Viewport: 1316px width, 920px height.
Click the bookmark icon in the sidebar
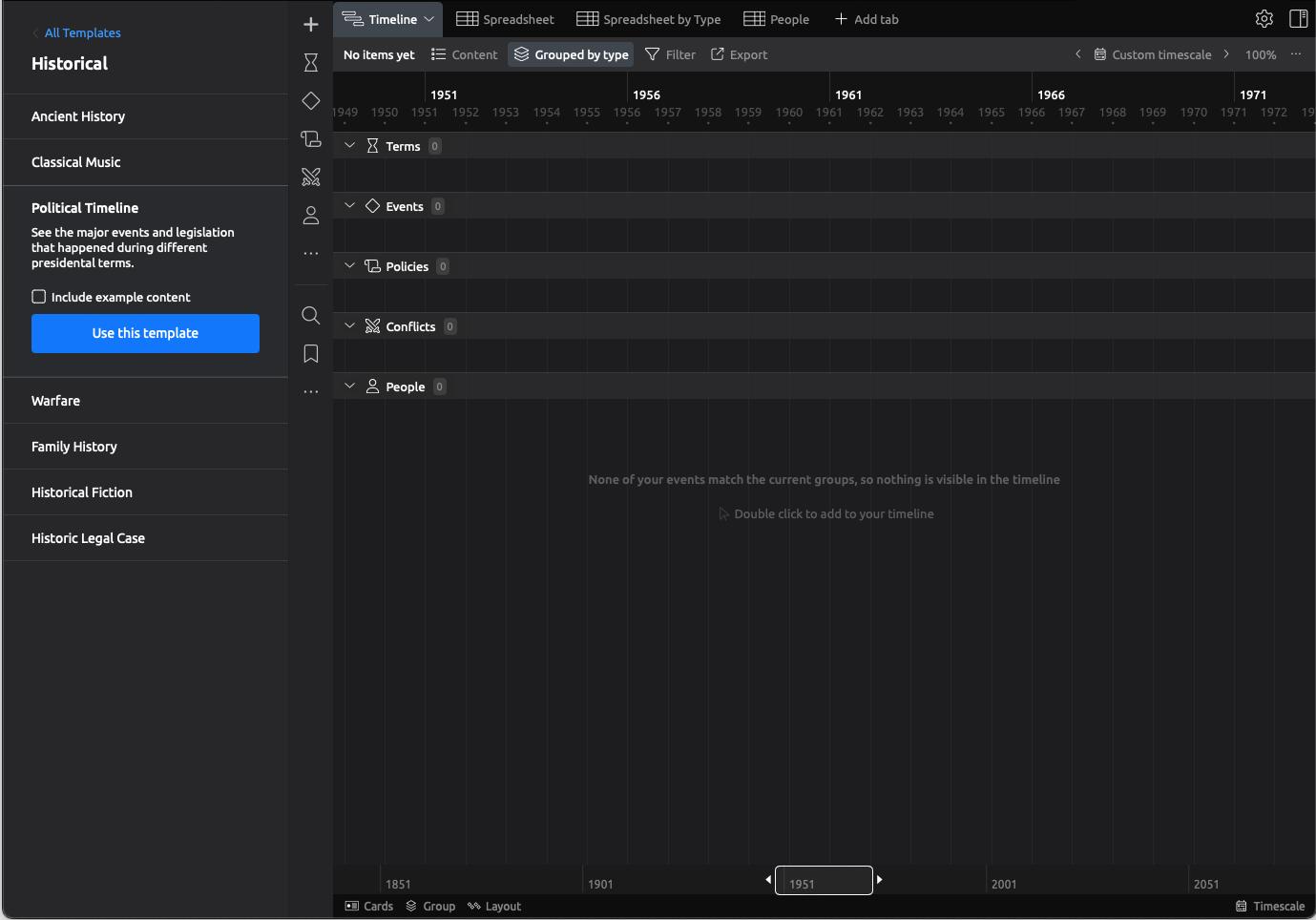[310, 354]
